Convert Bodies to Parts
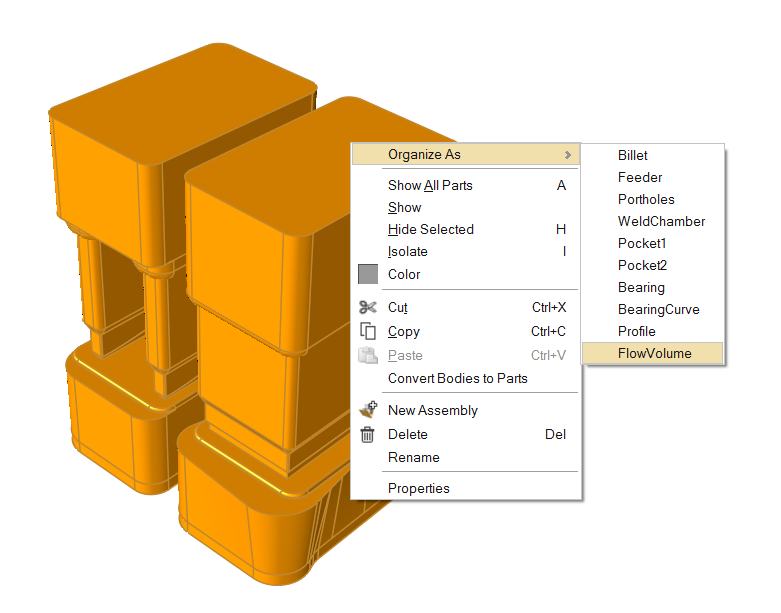 click(457, 378)
